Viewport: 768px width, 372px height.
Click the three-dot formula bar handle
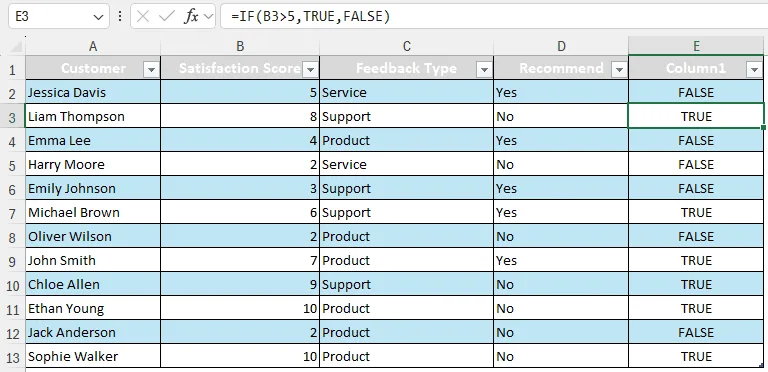[x=120, y=17]
